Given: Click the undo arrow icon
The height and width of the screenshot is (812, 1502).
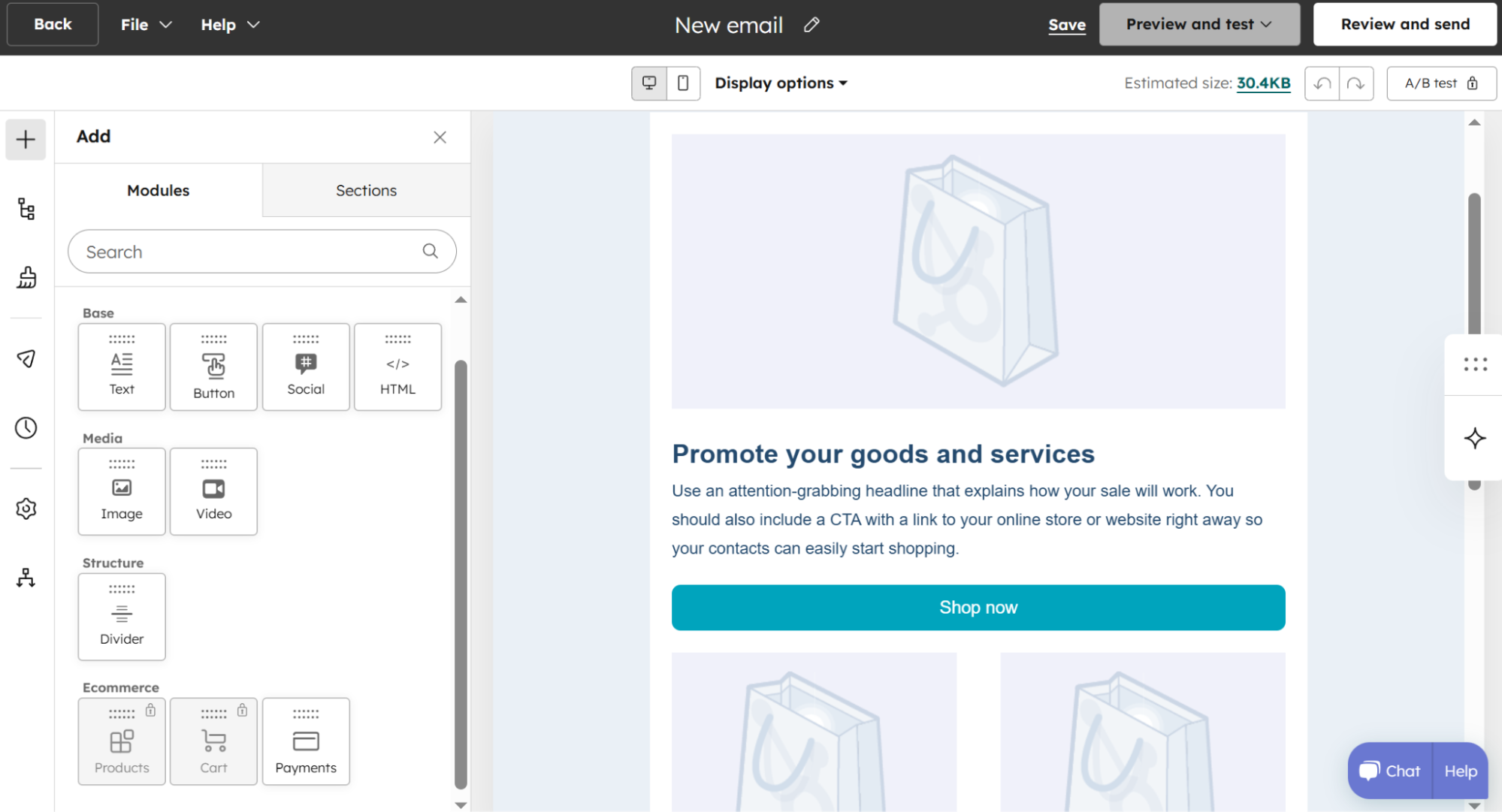Looking at the screenshot, I should 1322,83.
